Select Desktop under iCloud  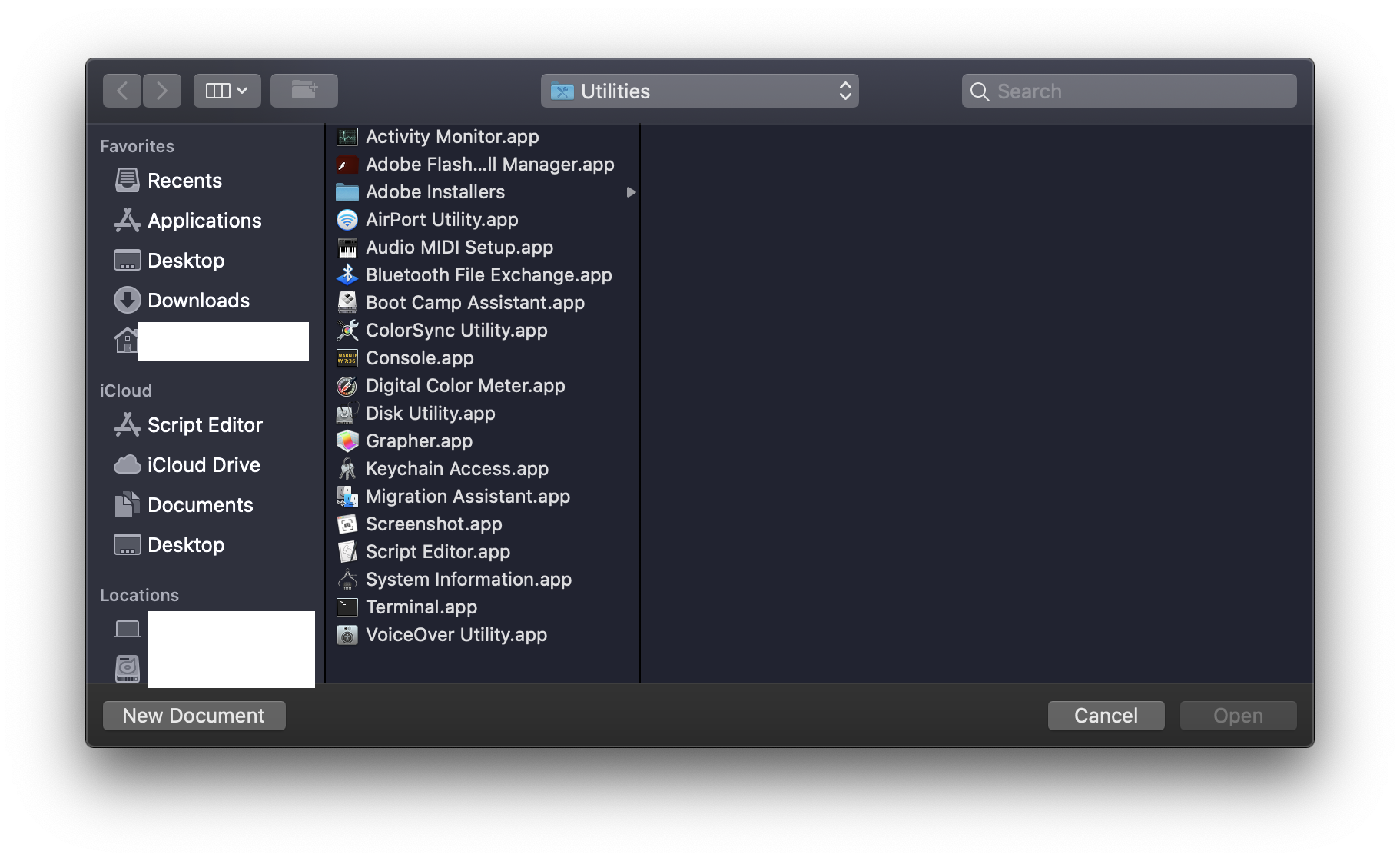pyautogui.click(x=186, y=545)
